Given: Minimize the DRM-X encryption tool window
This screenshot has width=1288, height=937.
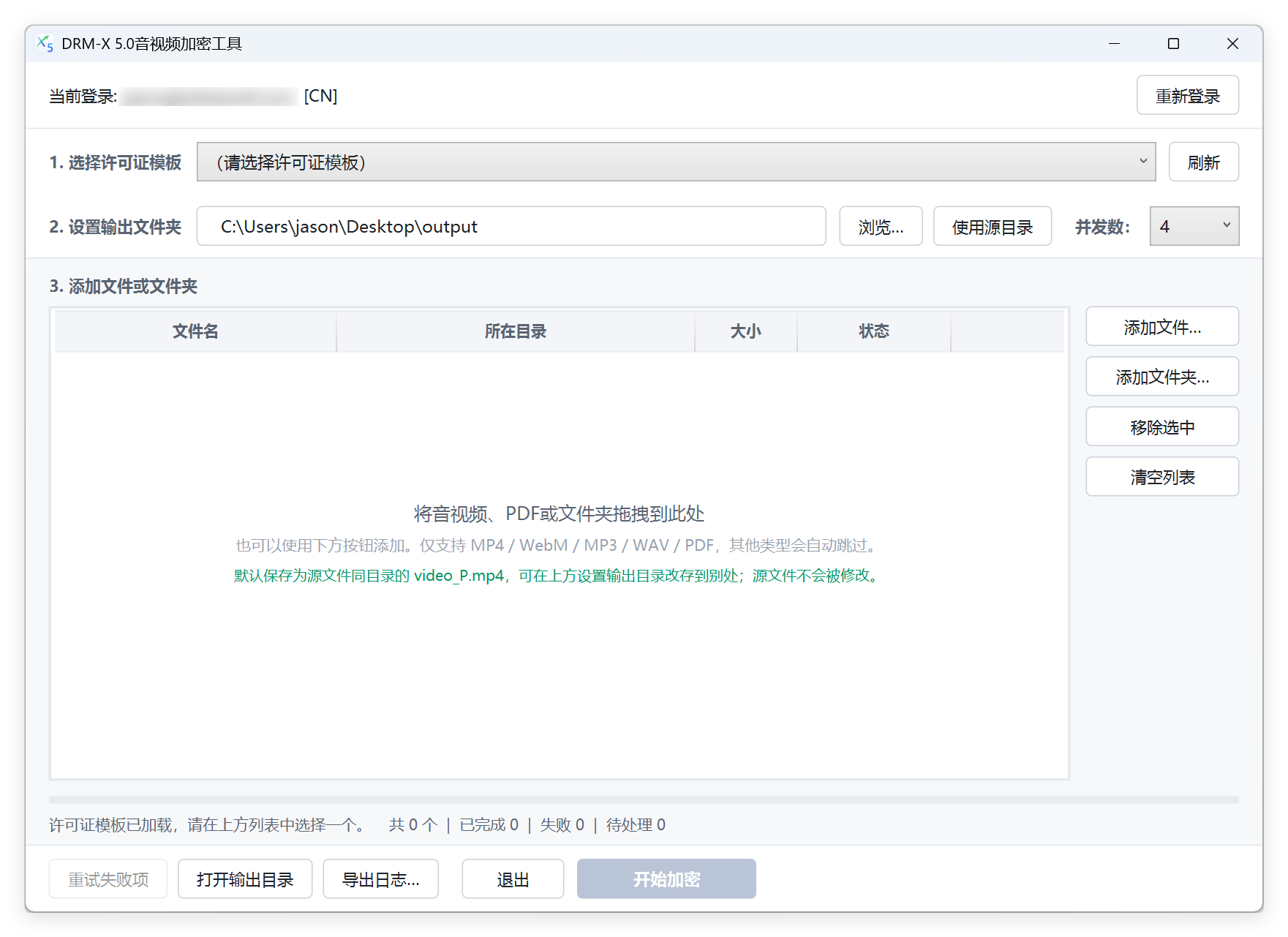Looking at the screenshot, I should click(1114, 44).
